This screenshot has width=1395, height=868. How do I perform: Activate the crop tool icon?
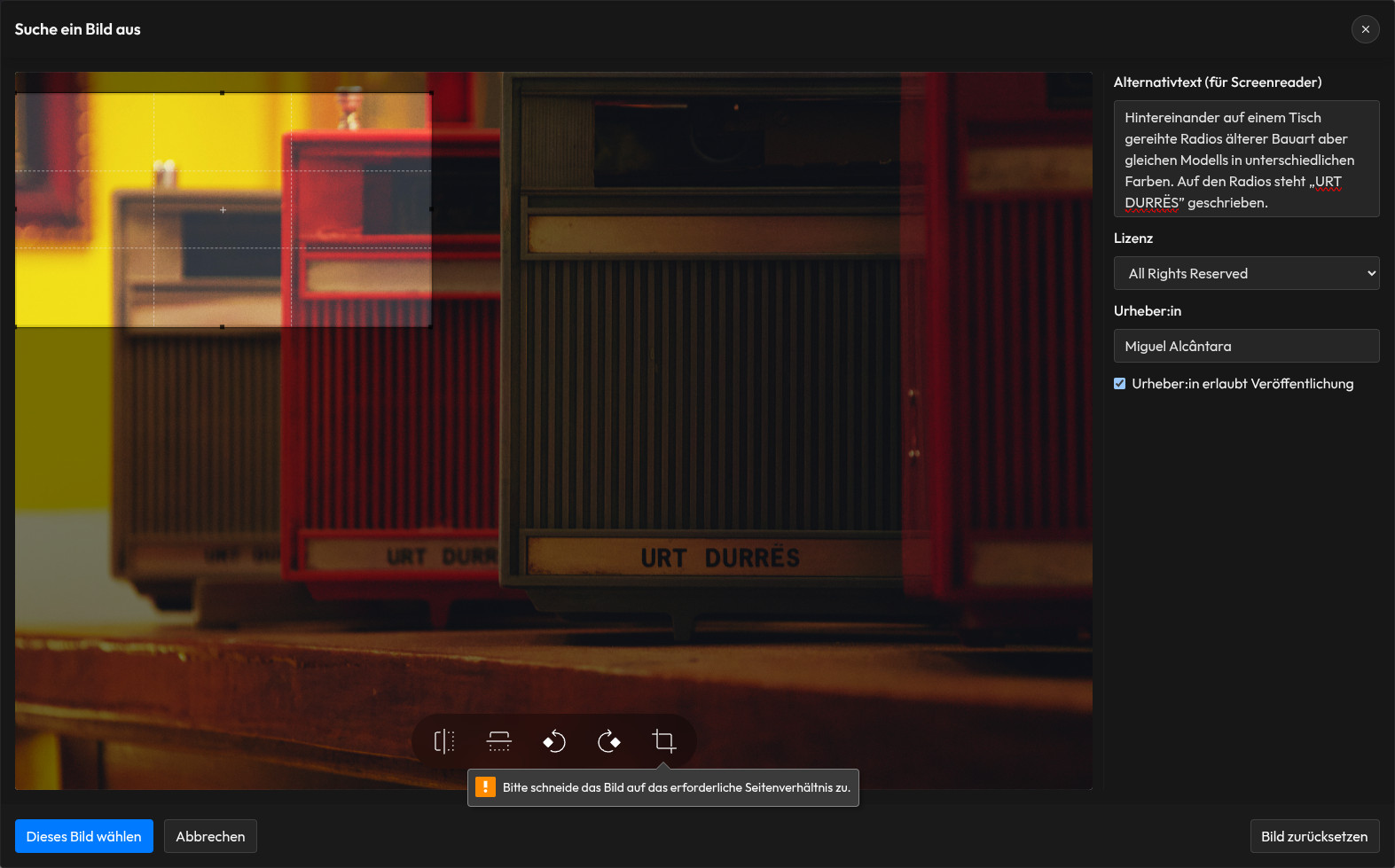coord(664,741)
